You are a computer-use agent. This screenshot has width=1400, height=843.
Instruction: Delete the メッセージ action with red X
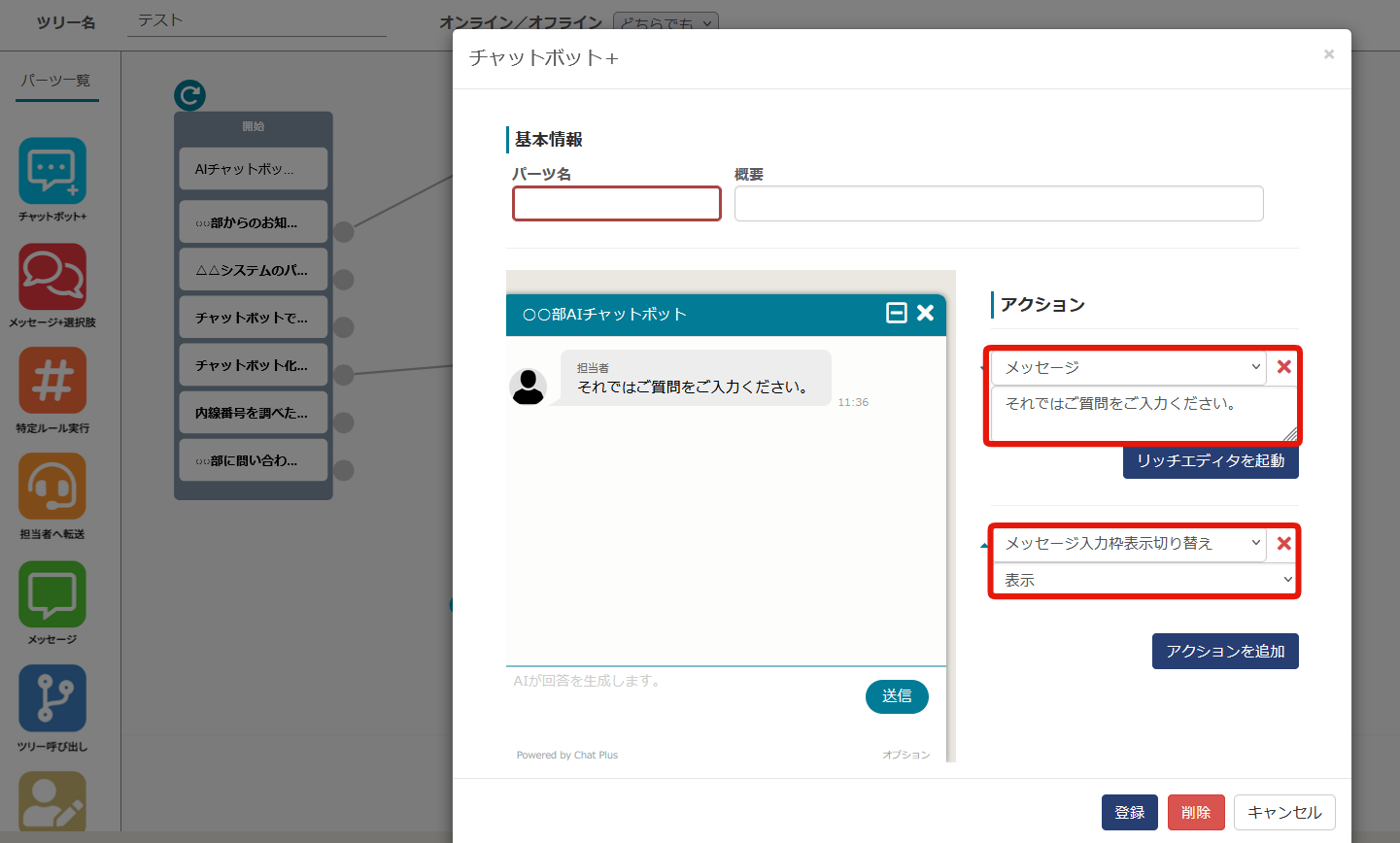click(1283, 367)
